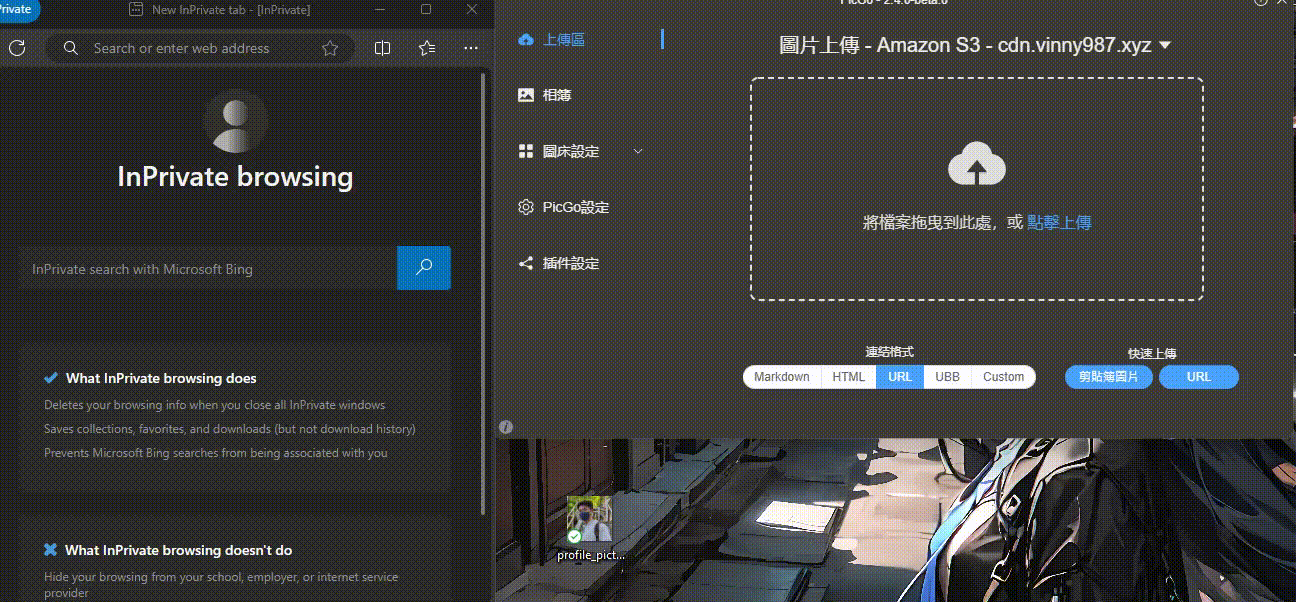Click the 點擊上傳 link
The height and width of the screenshot is (602, 1296).
pos(1059,222)
